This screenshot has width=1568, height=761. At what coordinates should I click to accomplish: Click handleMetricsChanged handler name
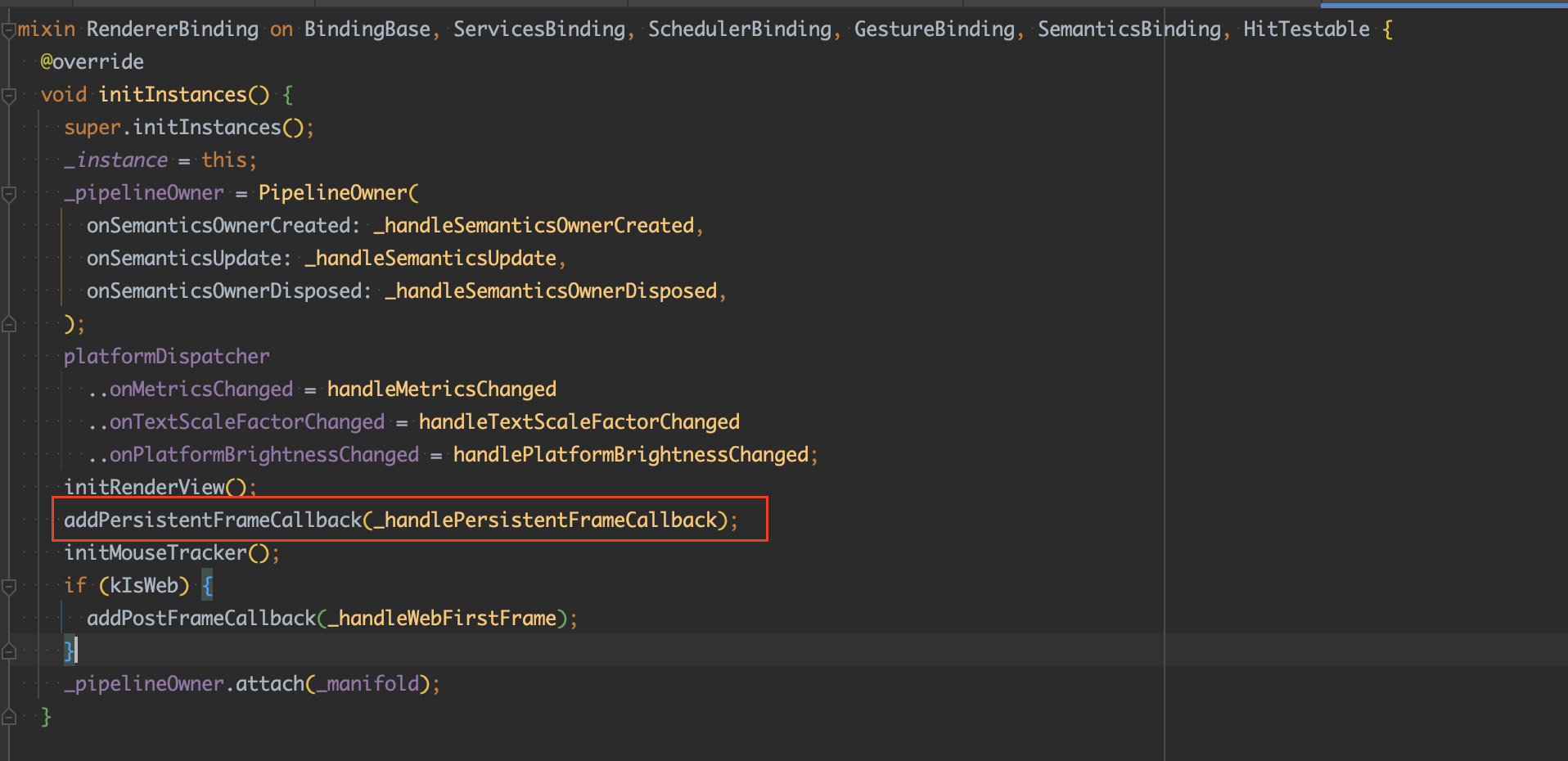click(x=442, y=390)
